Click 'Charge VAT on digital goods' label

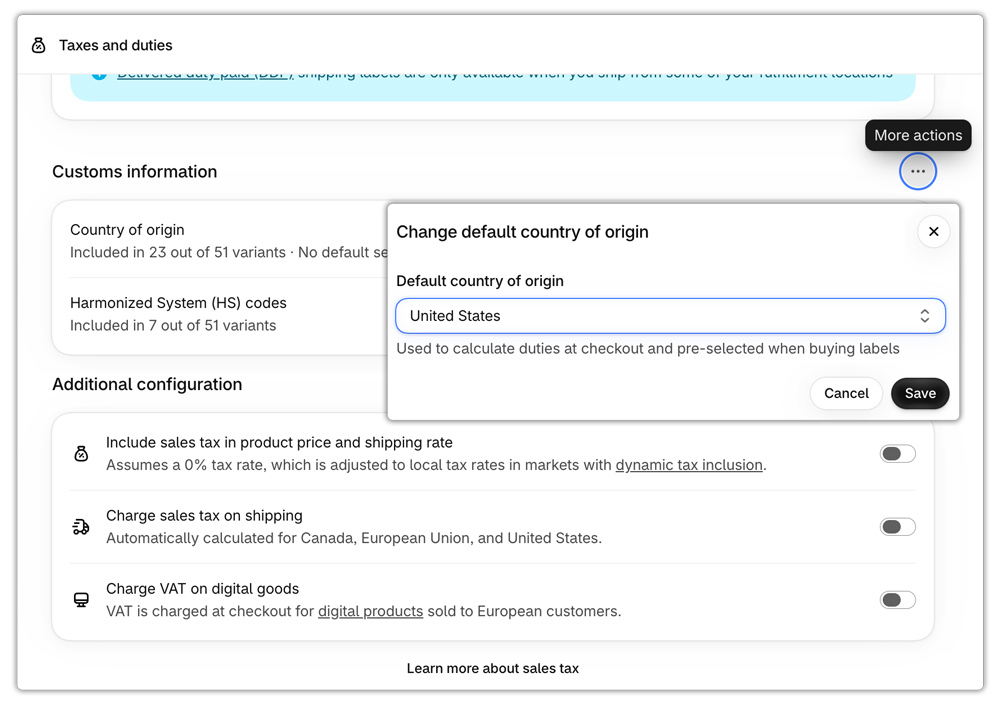click(202, 589)
